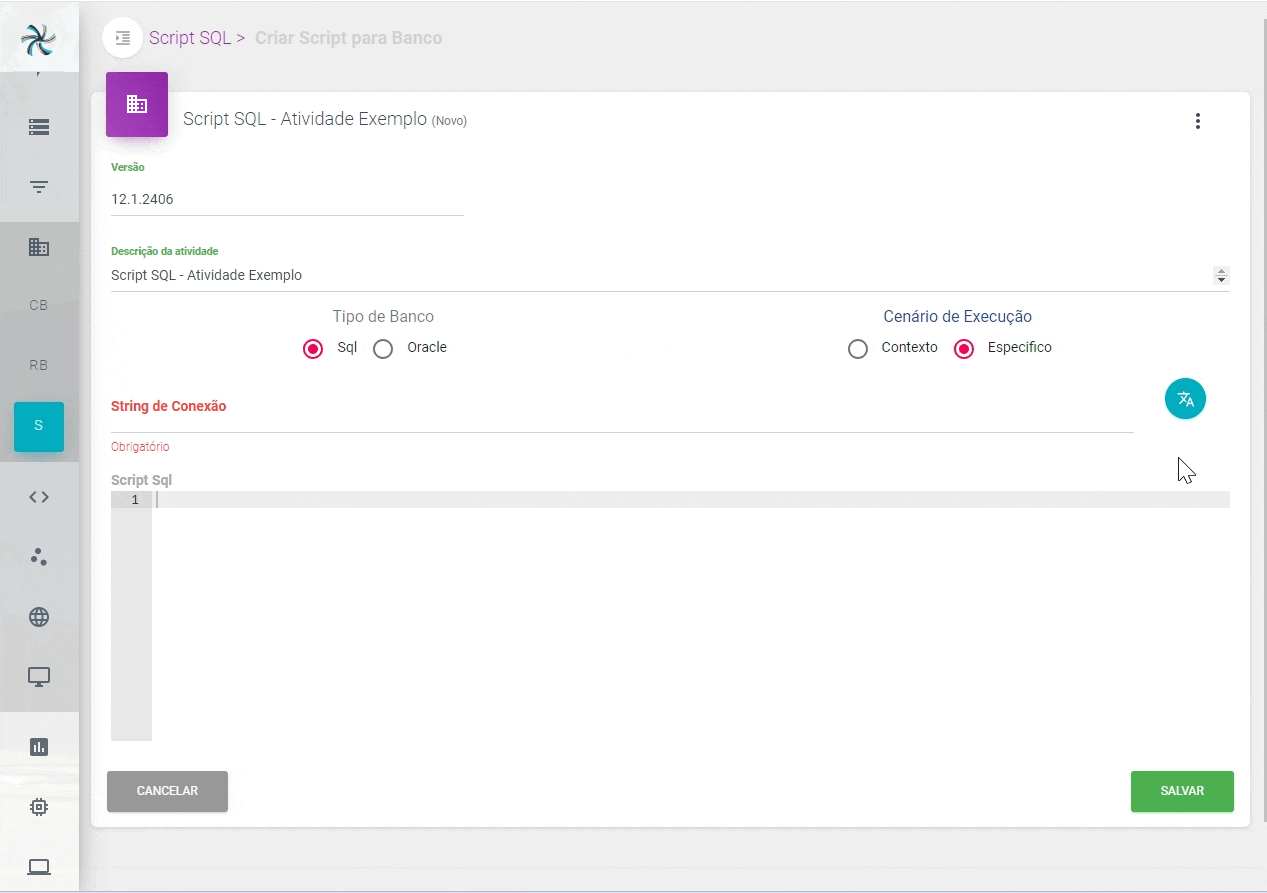Go to the RB sidebar item

[39, 366]
